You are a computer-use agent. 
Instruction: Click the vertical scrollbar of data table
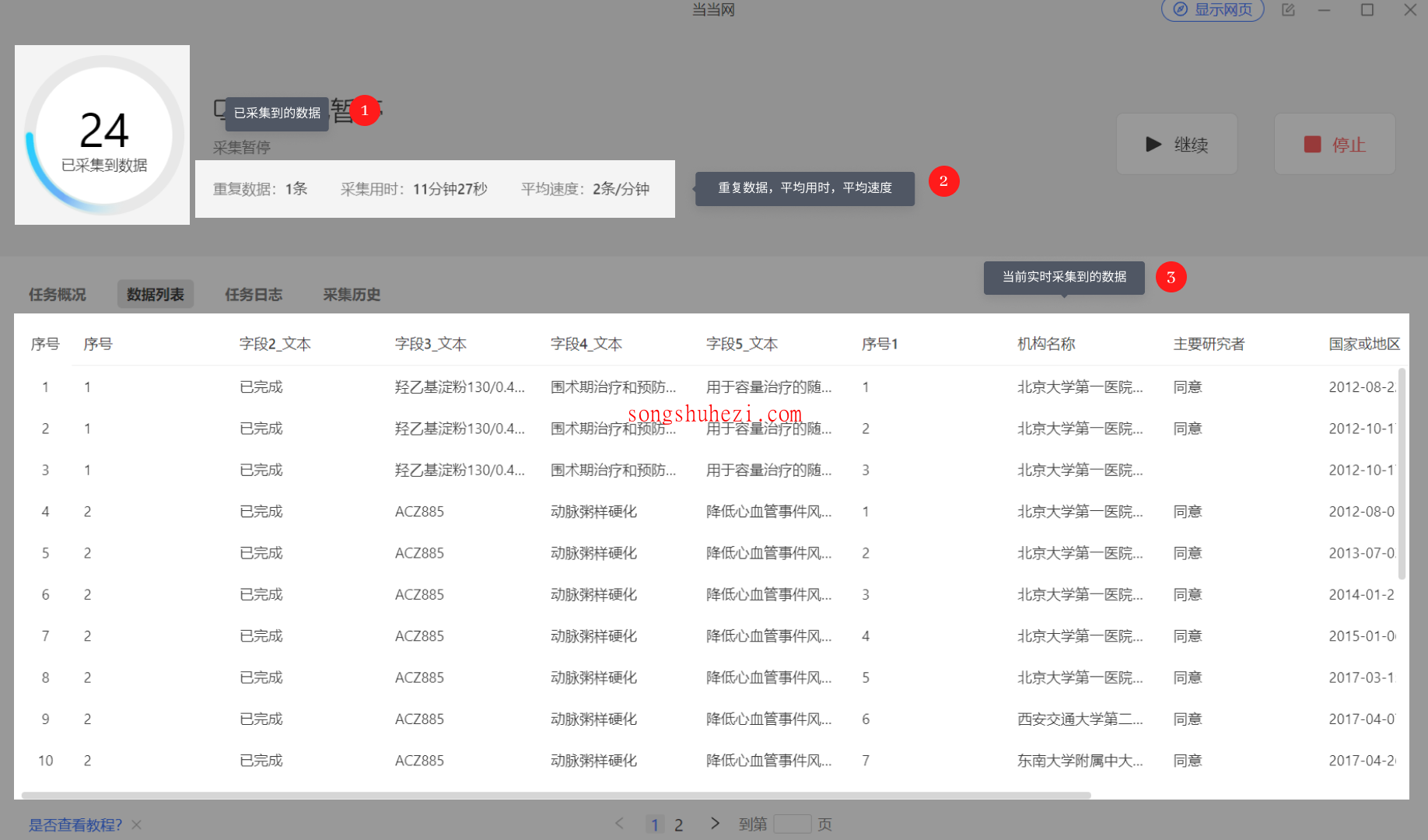(1402, 474)
